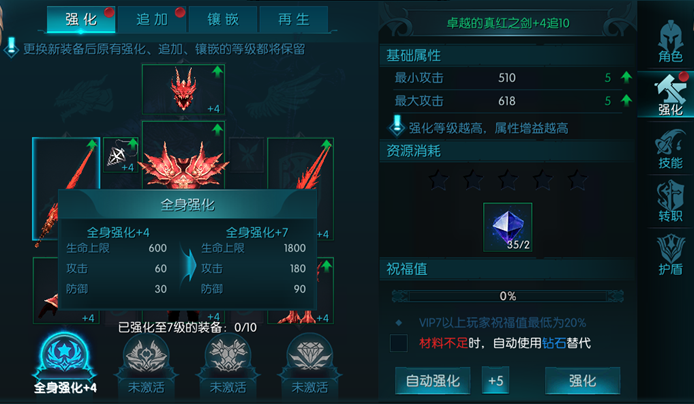Open the 再生 tab
This screenshot has width=694, height=404.
click(293, 19)
